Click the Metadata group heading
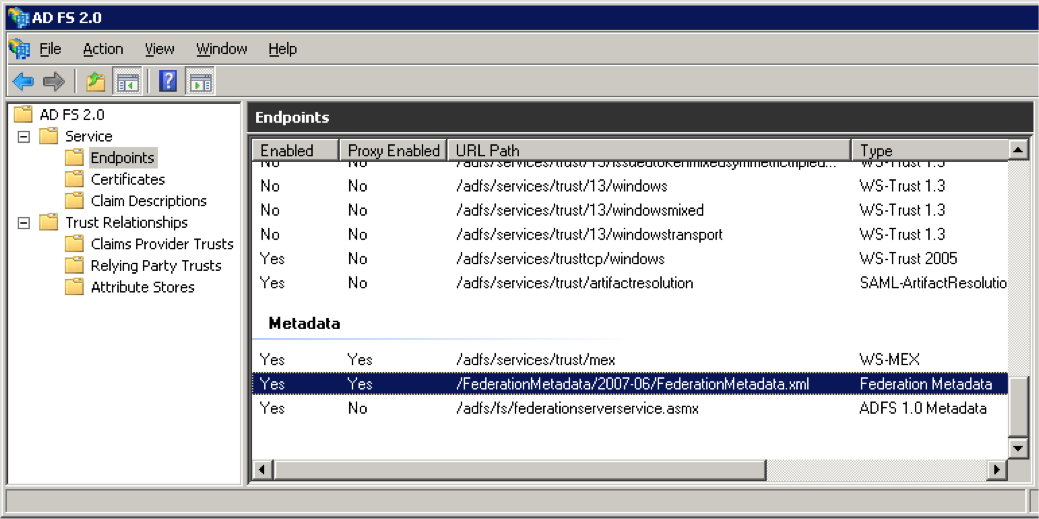Screen dimensions: 1039x519 pos(304,323)
